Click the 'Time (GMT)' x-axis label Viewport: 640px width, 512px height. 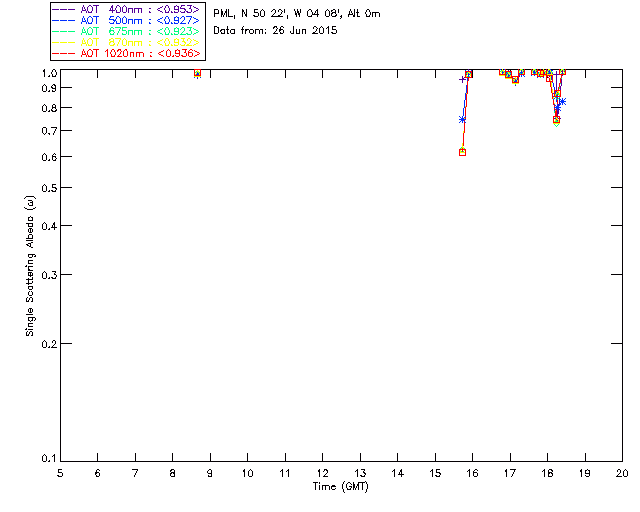pyautogui.click(x=340, y=487)
